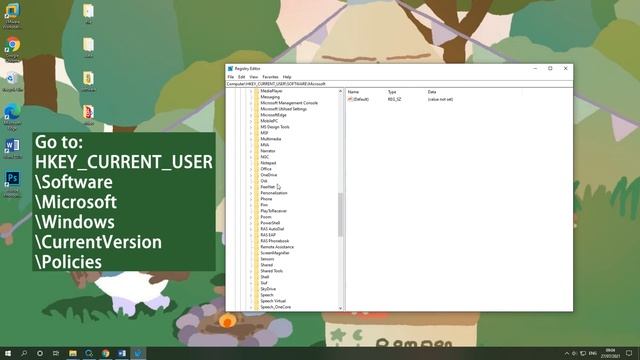Screen dimensions: 640x360
Task: Open the Windows Start button
Action: 8,353
